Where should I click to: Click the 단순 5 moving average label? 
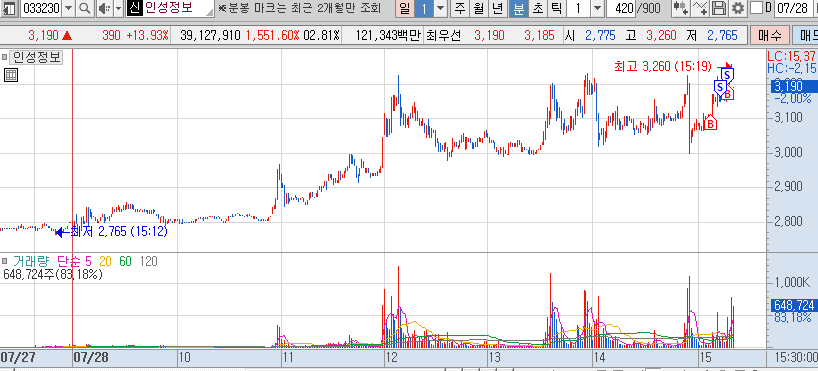click(75, 261)
